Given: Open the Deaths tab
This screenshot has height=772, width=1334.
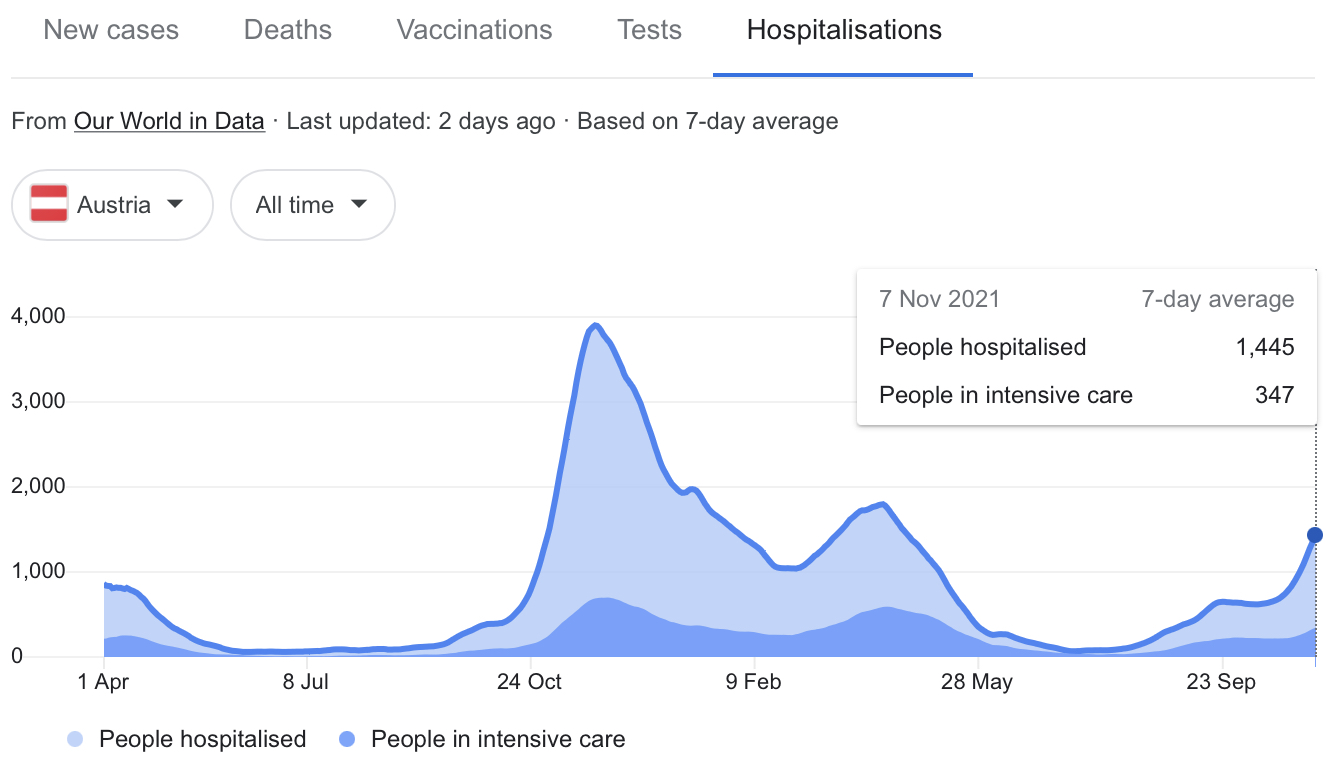Looking at the screenshot, I should tap(287, 30).
